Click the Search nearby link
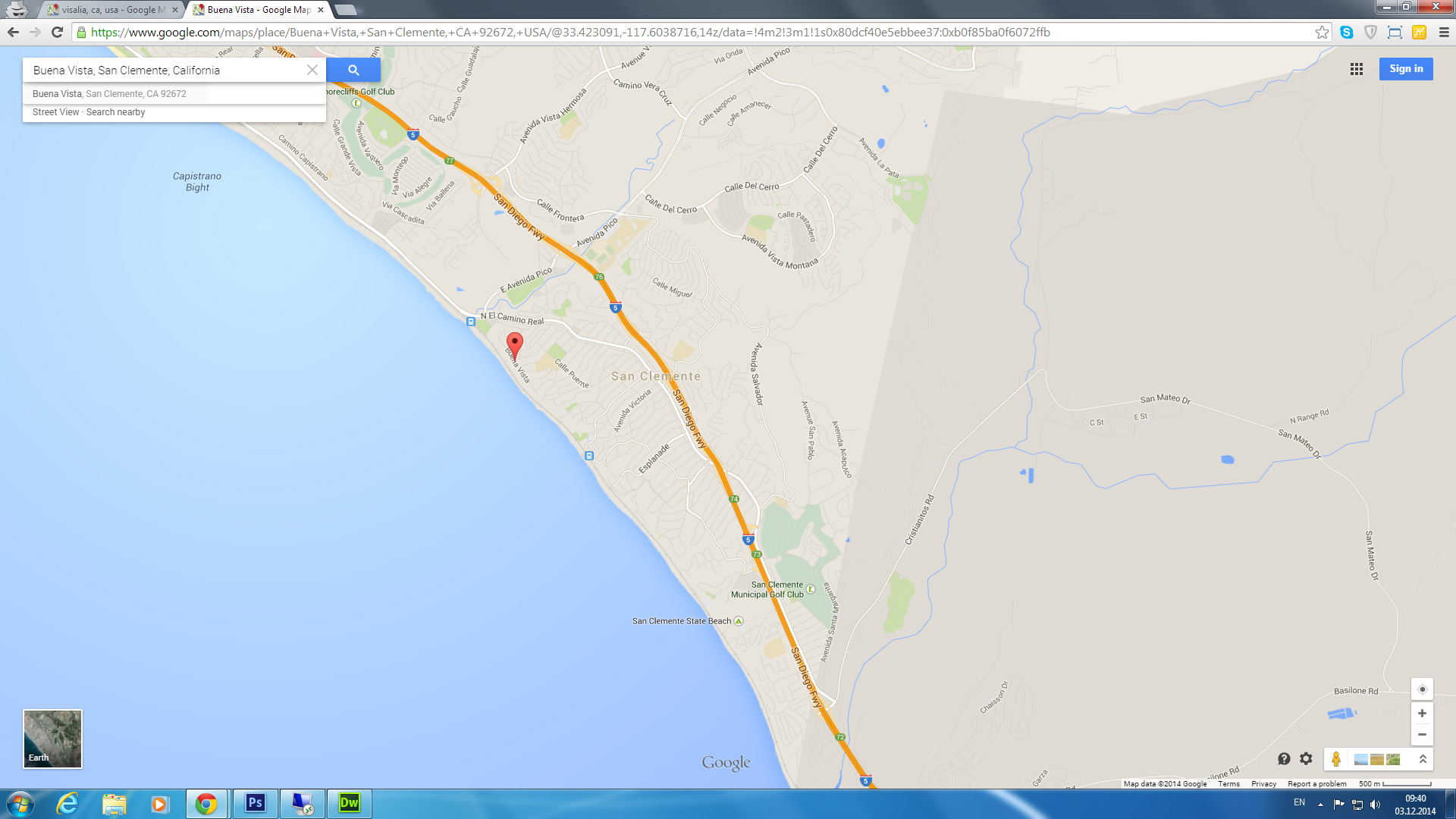Screen dimensions: 1456x819 [115, 112]
